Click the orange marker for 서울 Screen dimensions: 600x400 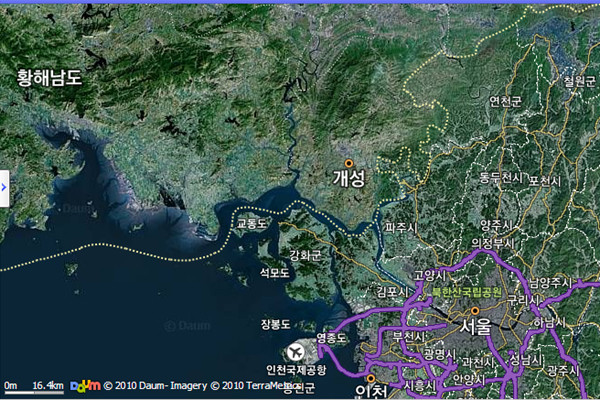475,311
